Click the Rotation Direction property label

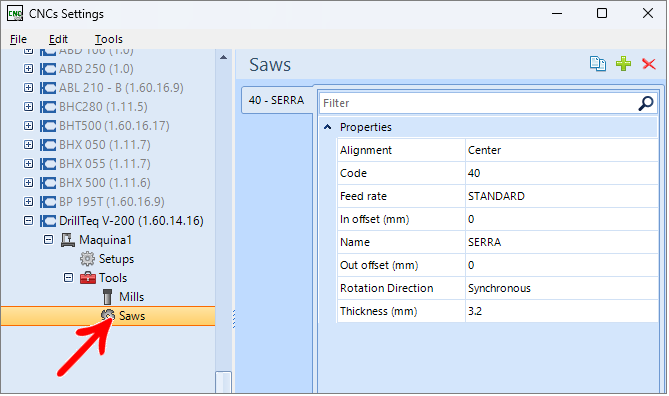[x=387, y=288]
